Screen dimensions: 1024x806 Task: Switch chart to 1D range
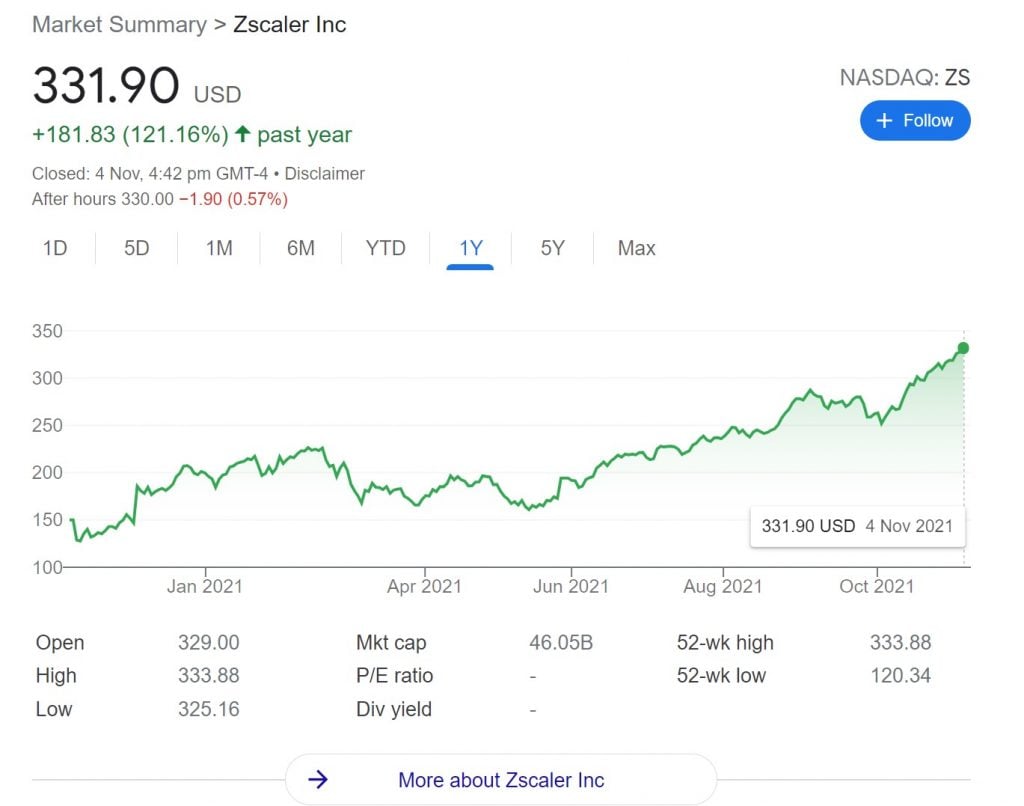point(55,248)
